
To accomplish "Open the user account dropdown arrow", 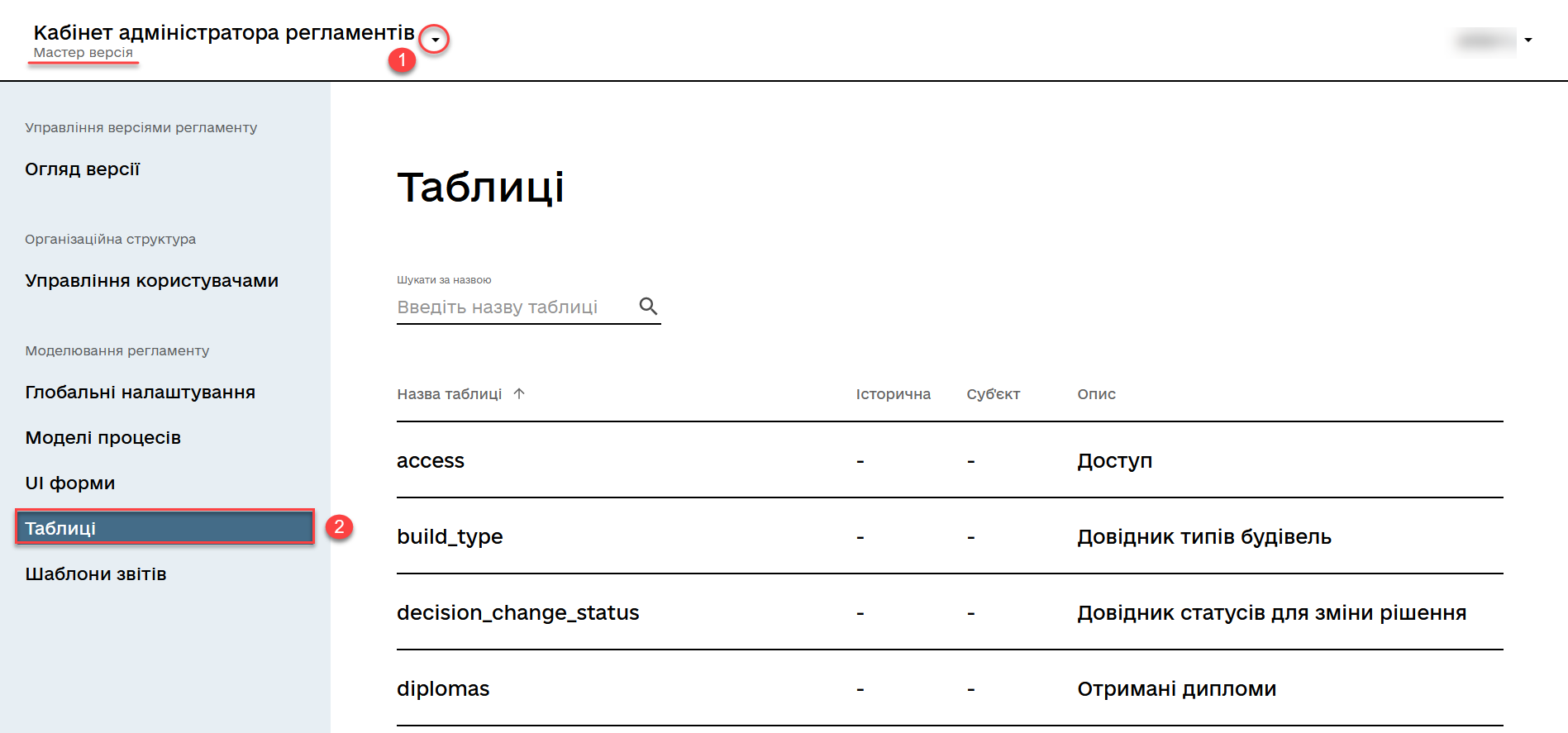I will click(x=1528, y=40).
